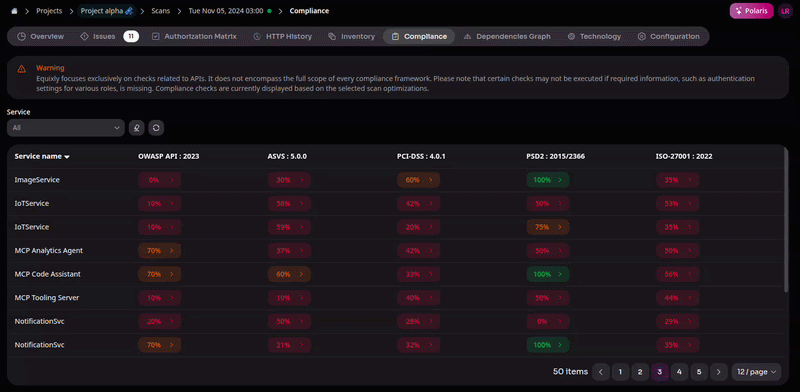Open NotificationSvc ASVS 21% score
This screenshot has width=800, height=392.
pyautogui.click(x=289, y=345)
